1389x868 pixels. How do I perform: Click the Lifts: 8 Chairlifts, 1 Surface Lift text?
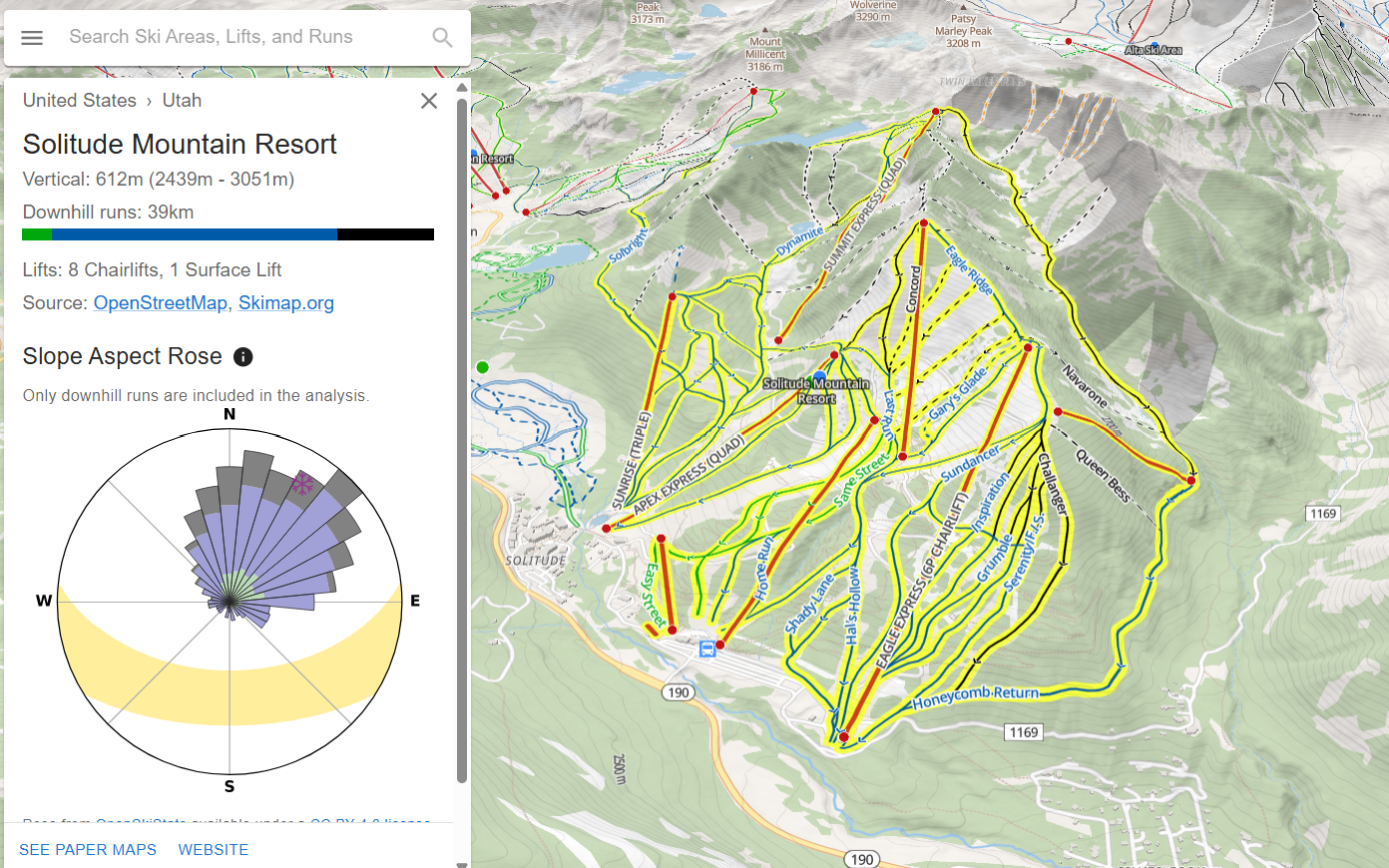(153, 270)
